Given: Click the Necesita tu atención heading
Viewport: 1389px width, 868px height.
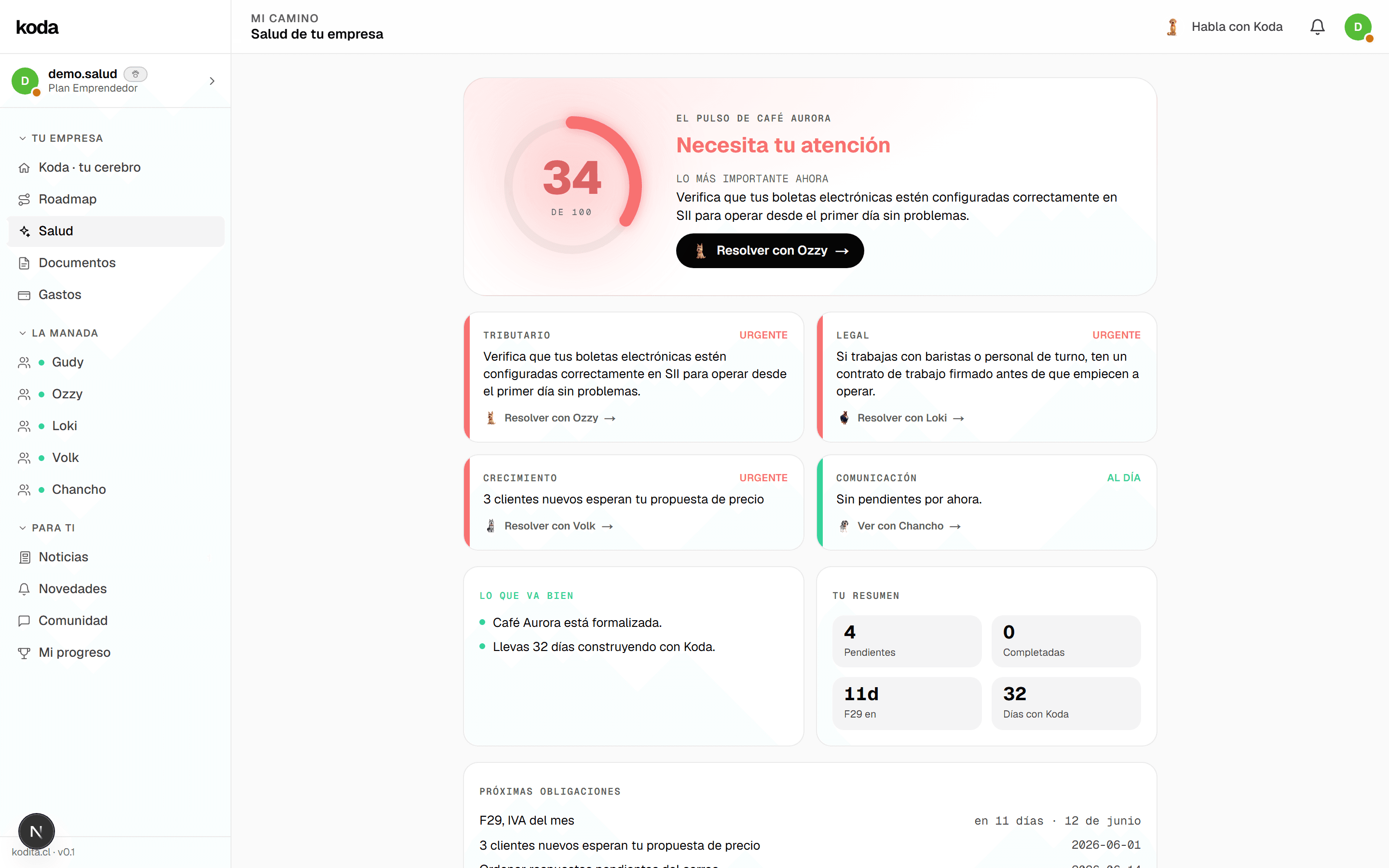Looking at the screenshot, I should click(783, 145).
